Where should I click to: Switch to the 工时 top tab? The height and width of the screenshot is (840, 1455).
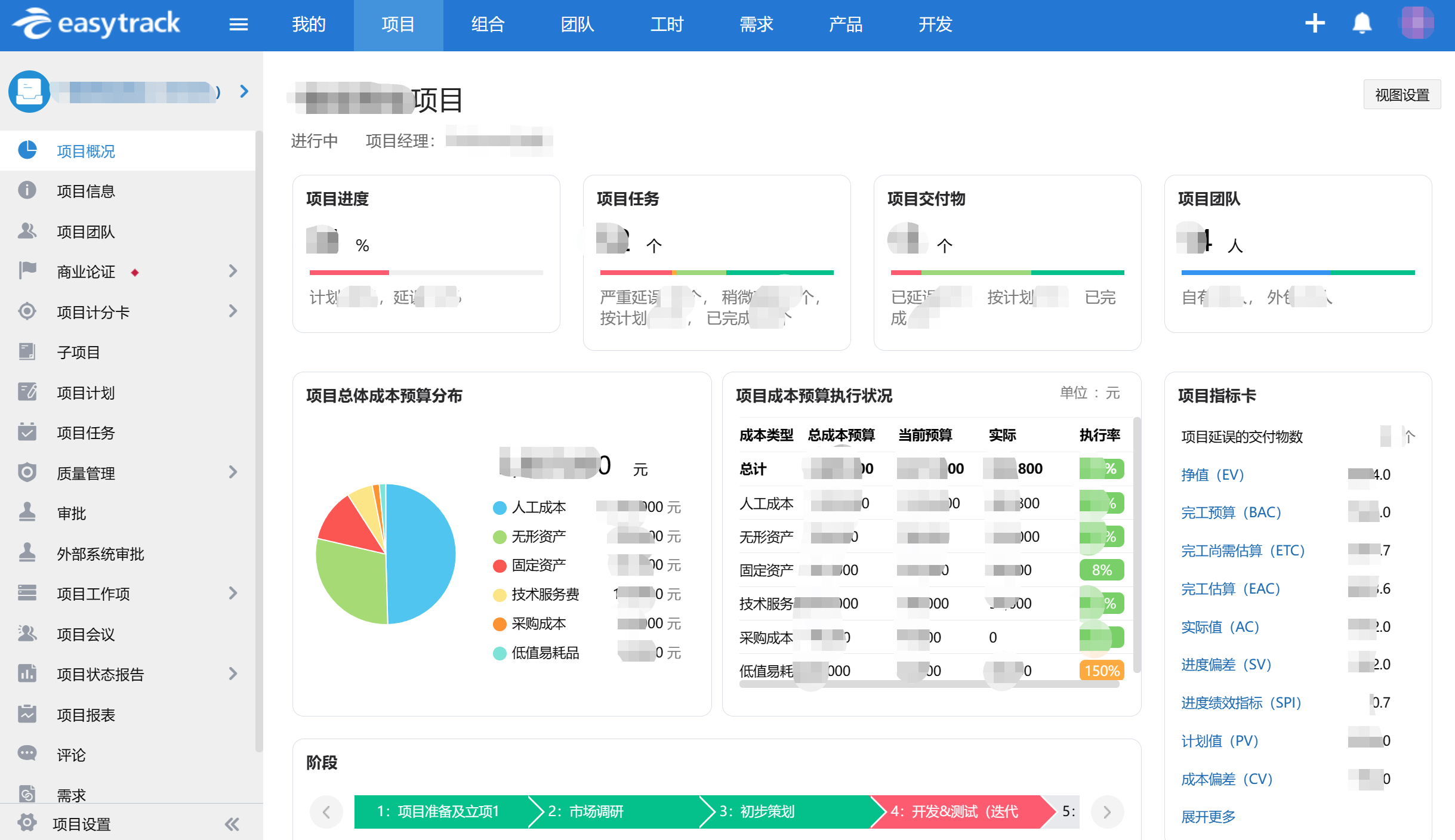[666, 24]
